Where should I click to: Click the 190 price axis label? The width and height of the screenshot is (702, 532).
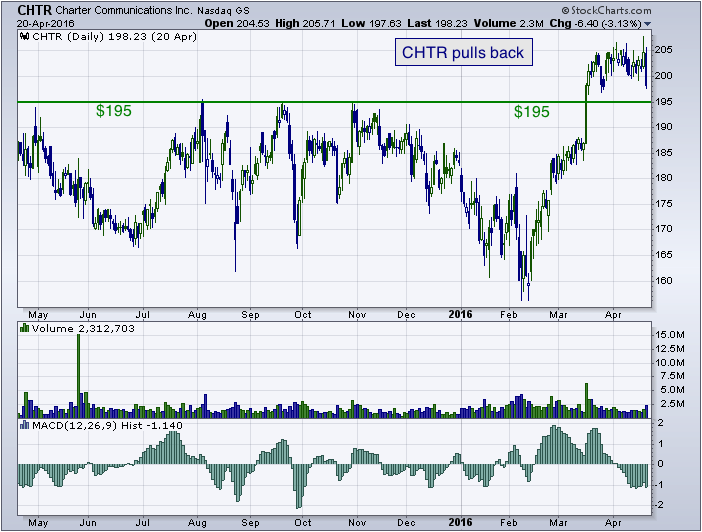click(x=663, y=127)
